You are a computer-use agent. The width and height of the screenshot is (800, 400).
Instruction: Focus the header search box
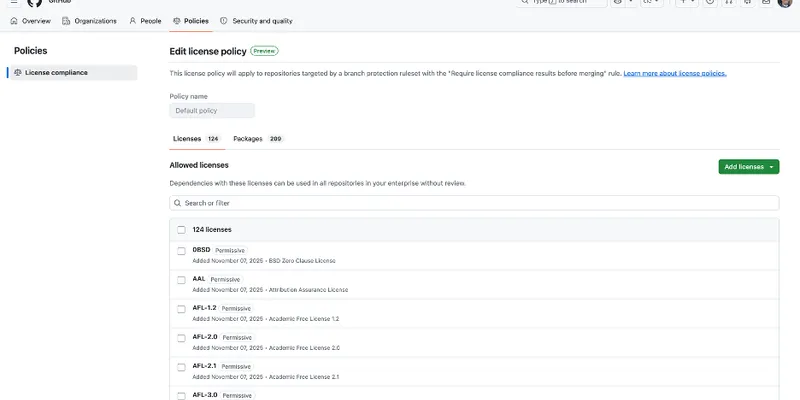(561, 3)
